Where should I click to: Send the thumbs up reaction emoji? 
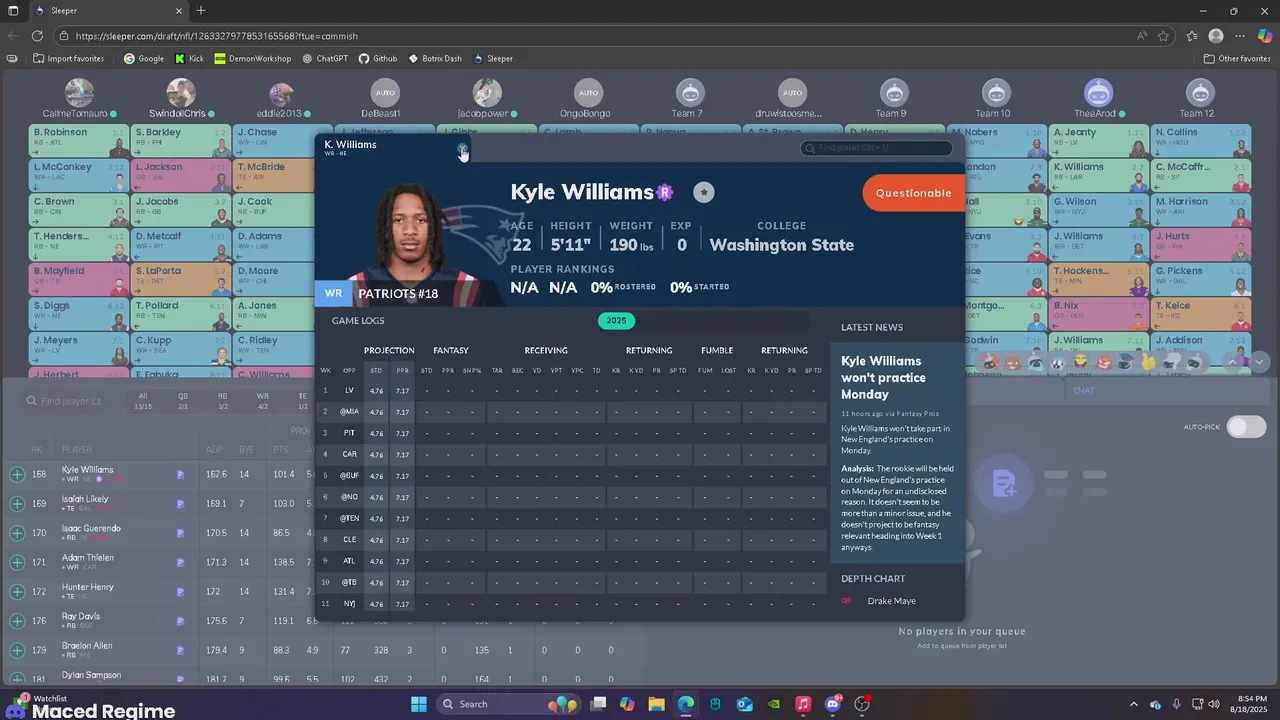pos(1148,363)
